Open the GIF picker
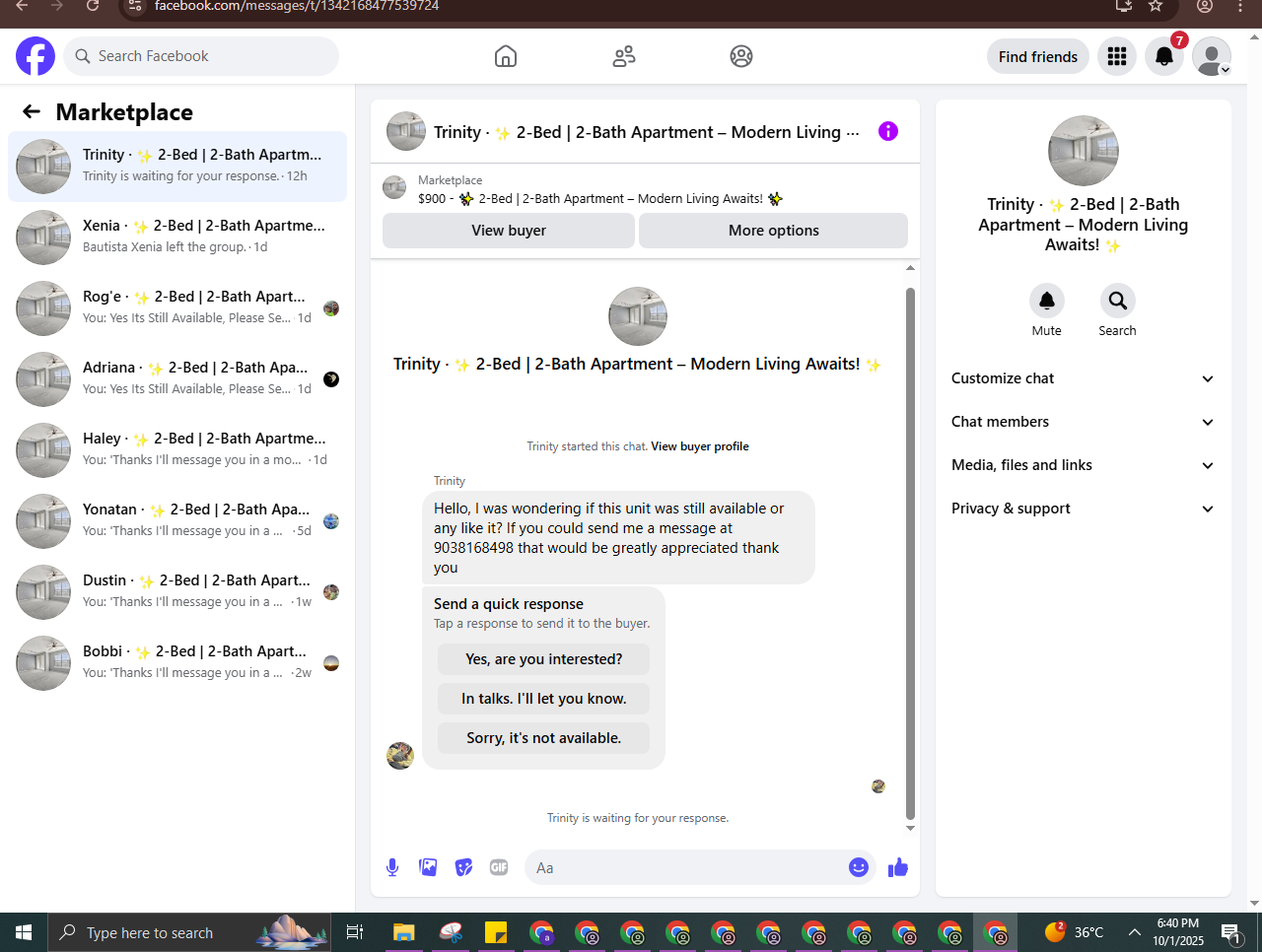The image size is (1262, 952). click(499, 867)
